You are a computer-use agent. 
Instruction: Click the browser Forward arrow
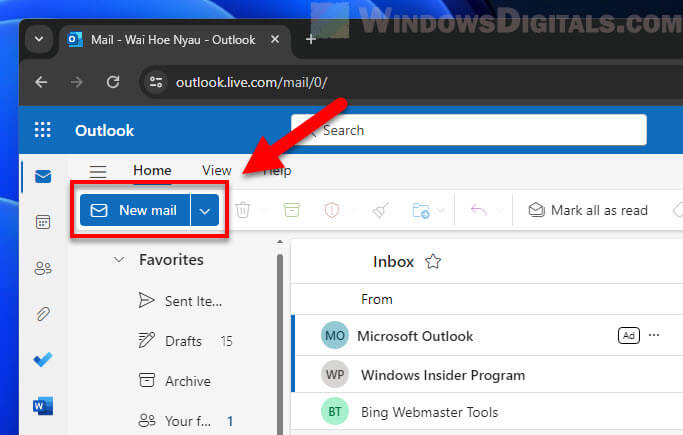coord(77,82)
